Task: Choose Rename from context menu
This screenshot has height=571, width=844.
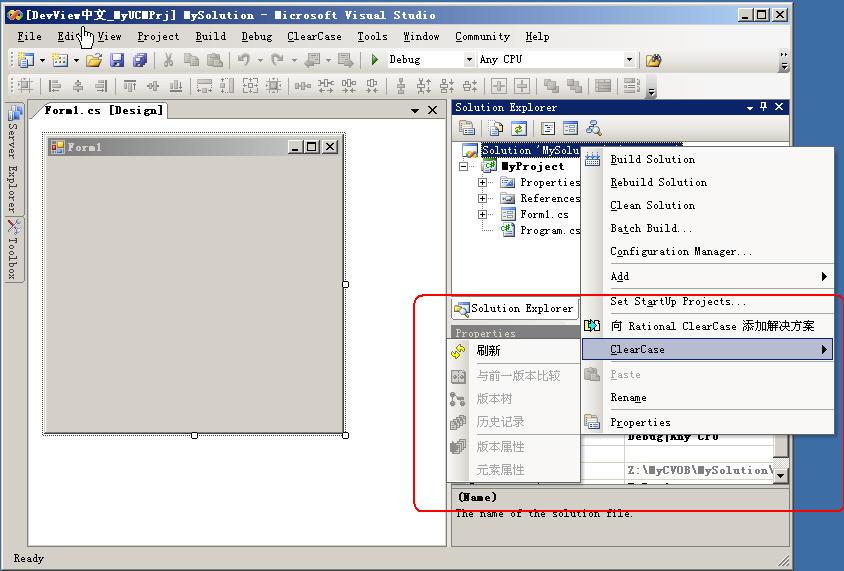Action: pos(708,398)
